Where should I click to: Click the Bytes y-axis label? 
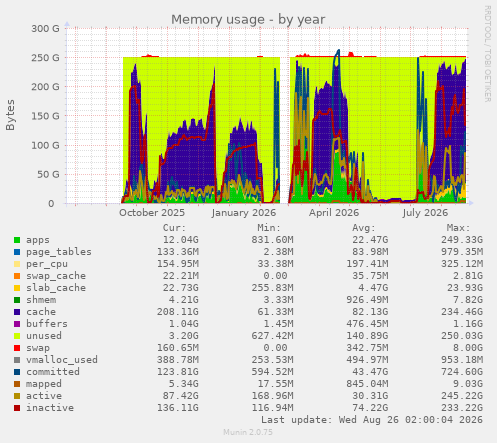coord(10,115)
